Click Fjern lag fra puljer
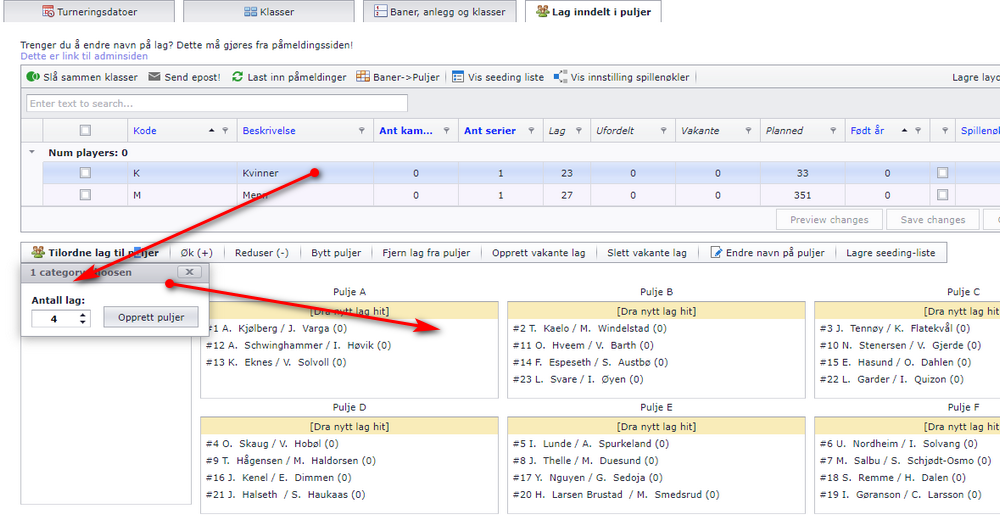1000x526 pixels. (426, 252)
